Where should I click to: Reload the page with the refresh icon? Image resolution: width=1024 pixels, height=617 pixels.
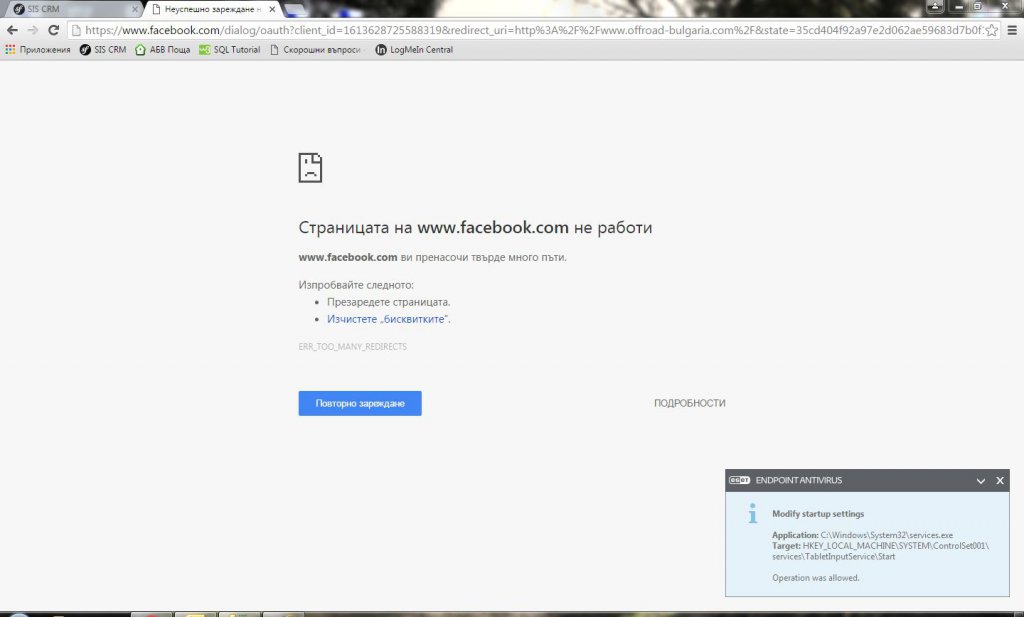coord(53,30)
